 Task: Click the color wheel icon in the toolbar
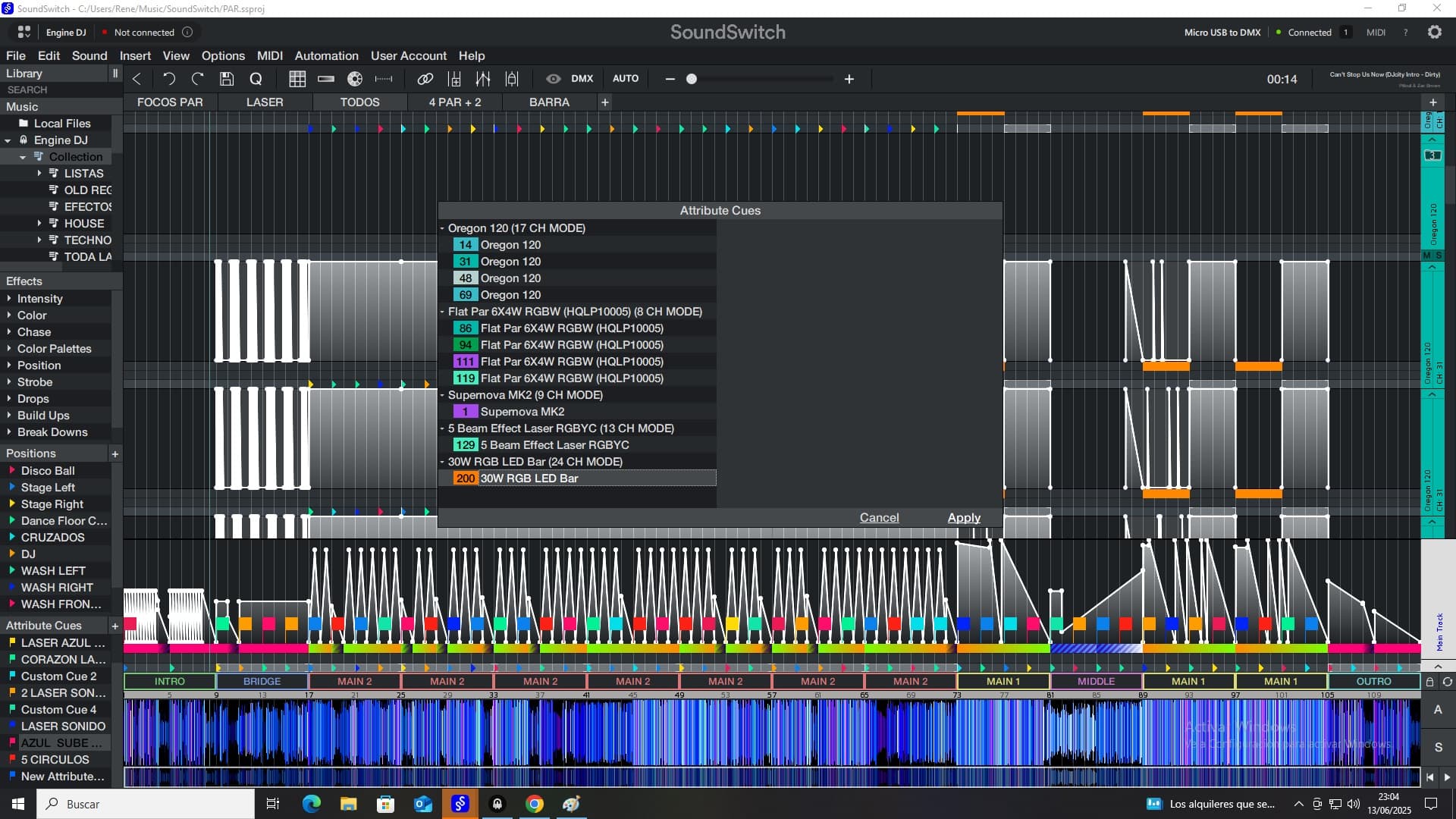(355, 79)
